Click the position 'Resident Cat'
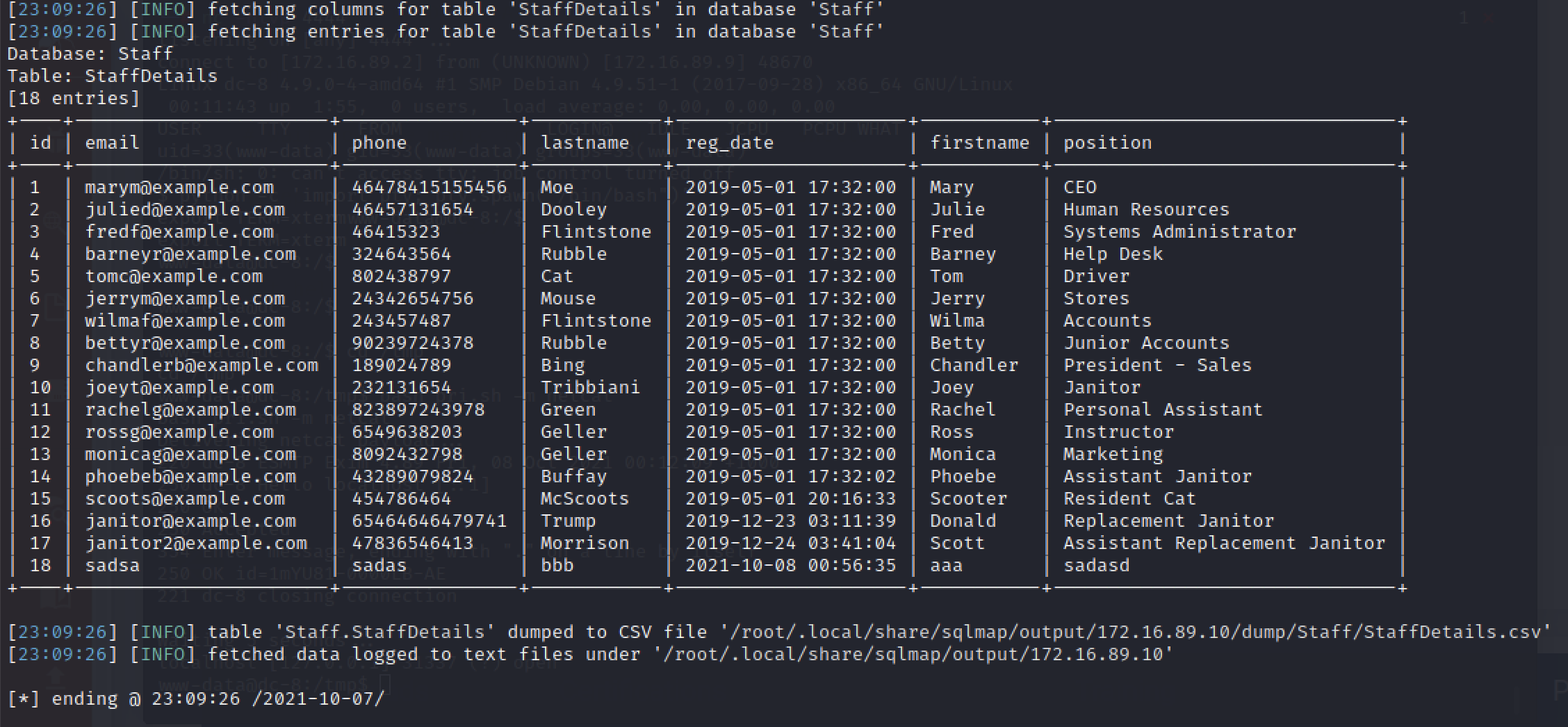 click(x=1130, y=498)
